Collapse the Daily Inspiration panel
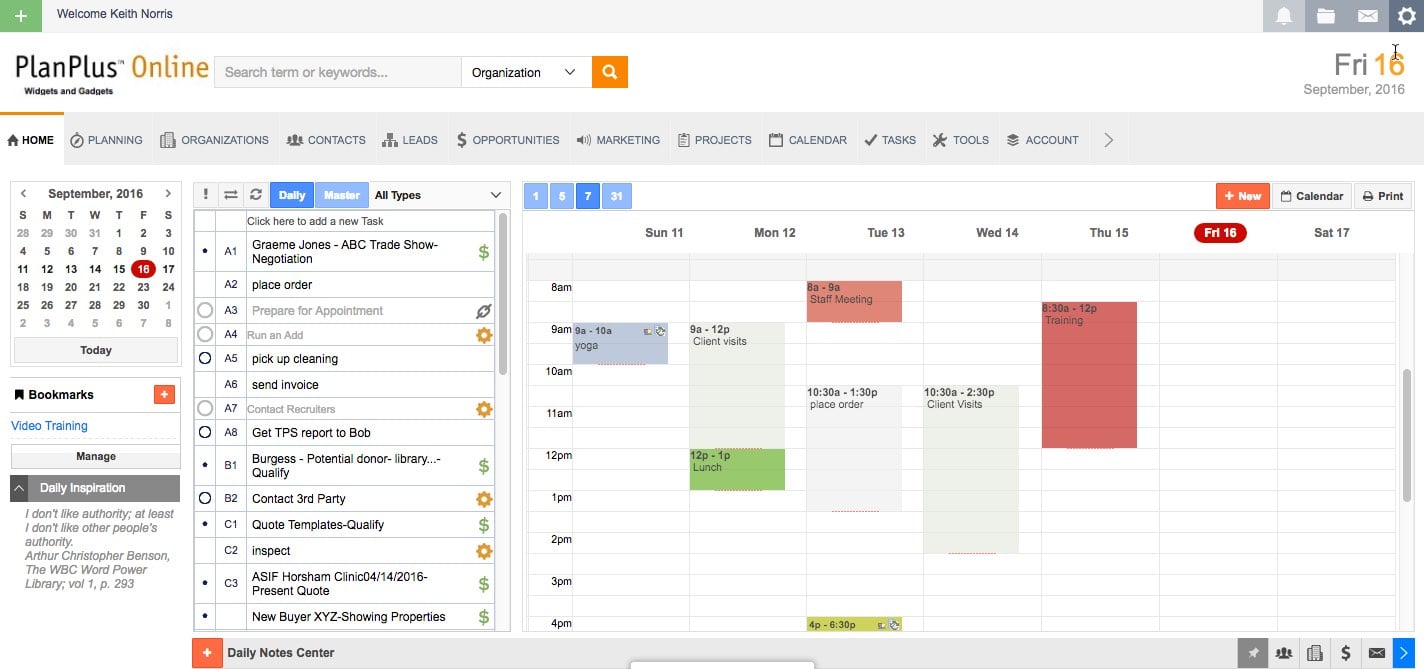 click(20, 488)
